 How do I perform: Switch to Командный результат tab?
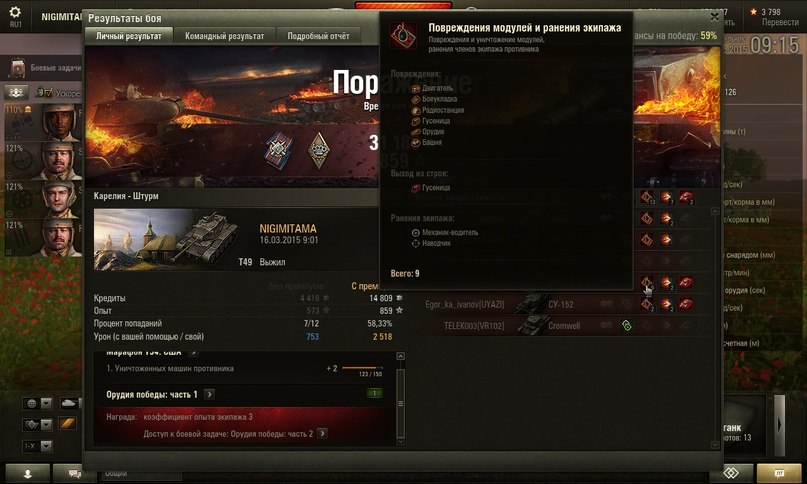click(224, 36)
